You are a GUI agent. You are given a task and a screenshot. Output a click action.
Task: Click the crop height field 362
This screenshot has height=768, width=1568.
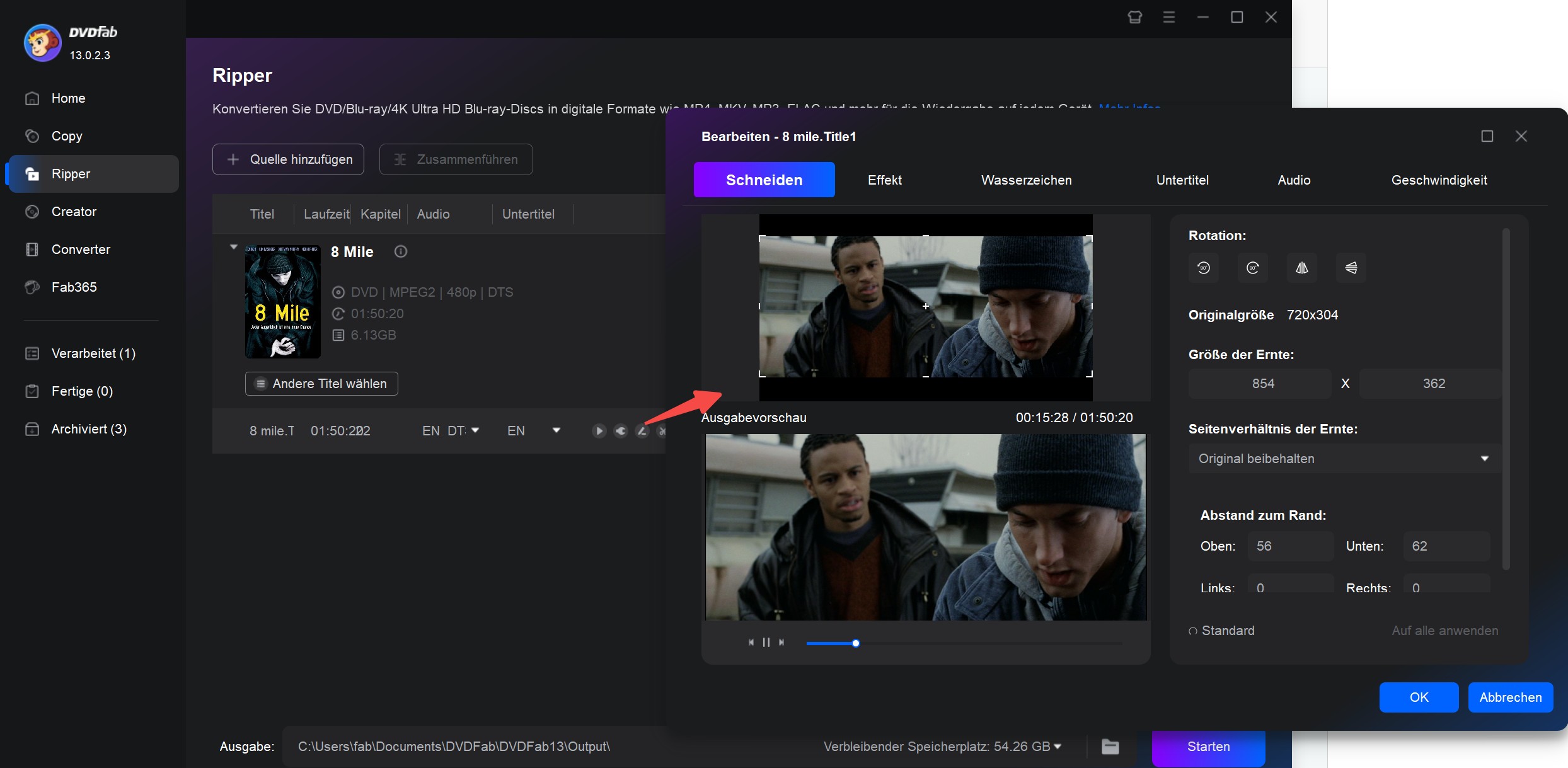(1430, 384)
